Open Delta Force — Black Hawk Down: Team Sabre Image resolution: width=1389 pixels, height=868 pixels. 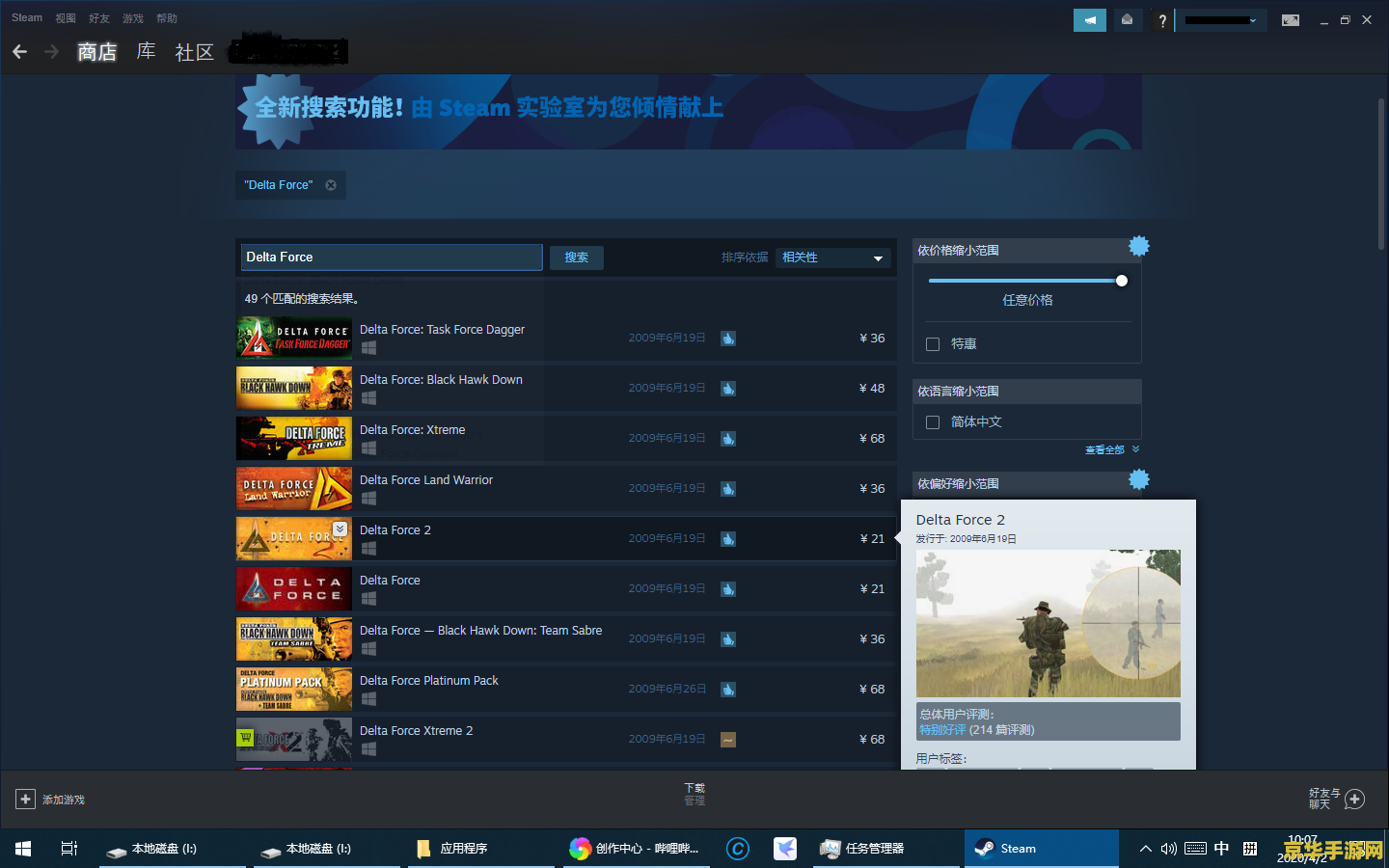[565, 639]
